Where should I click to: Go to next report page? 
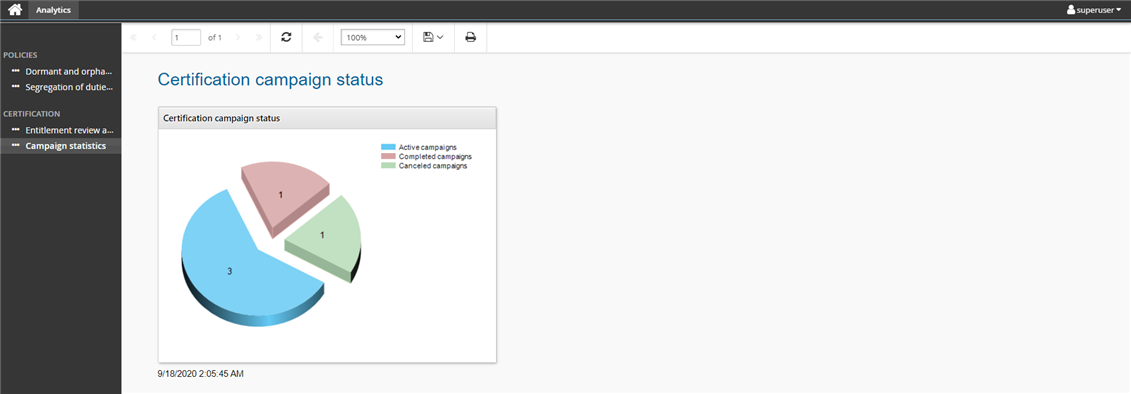[238, 38]
